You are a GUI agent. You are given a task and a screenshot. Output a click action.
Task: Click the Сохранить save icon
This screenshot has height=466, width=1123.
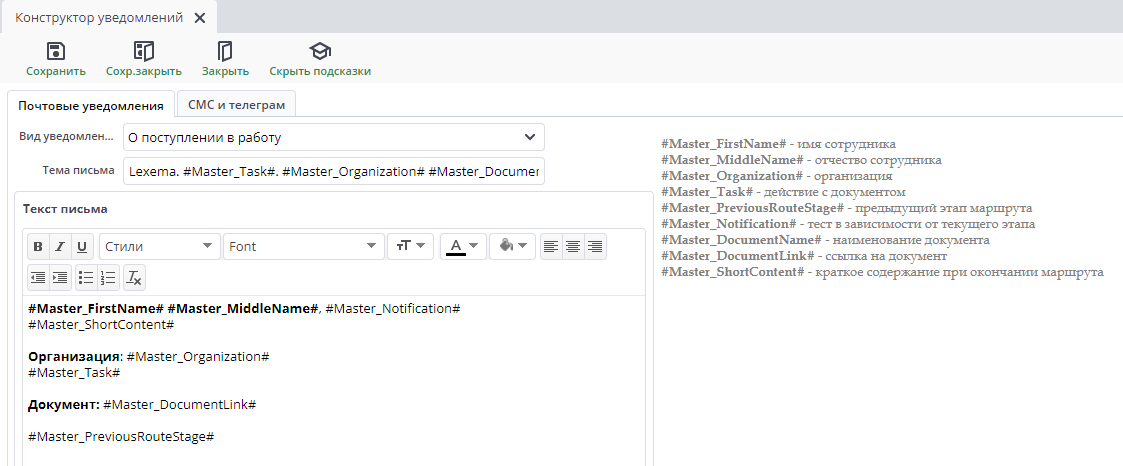56,51
